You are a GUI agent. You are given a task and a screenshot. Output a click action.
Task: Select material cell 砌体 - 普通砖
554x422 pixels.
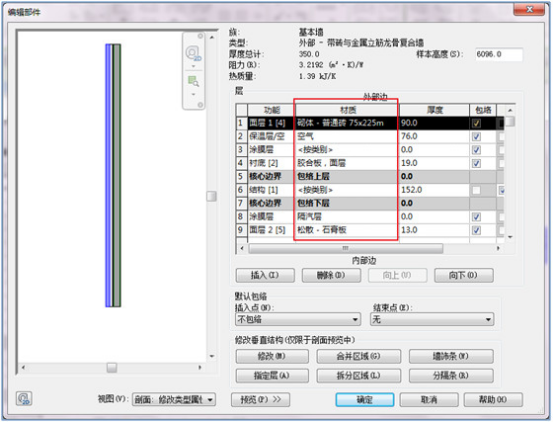click(x=348, y=123)
